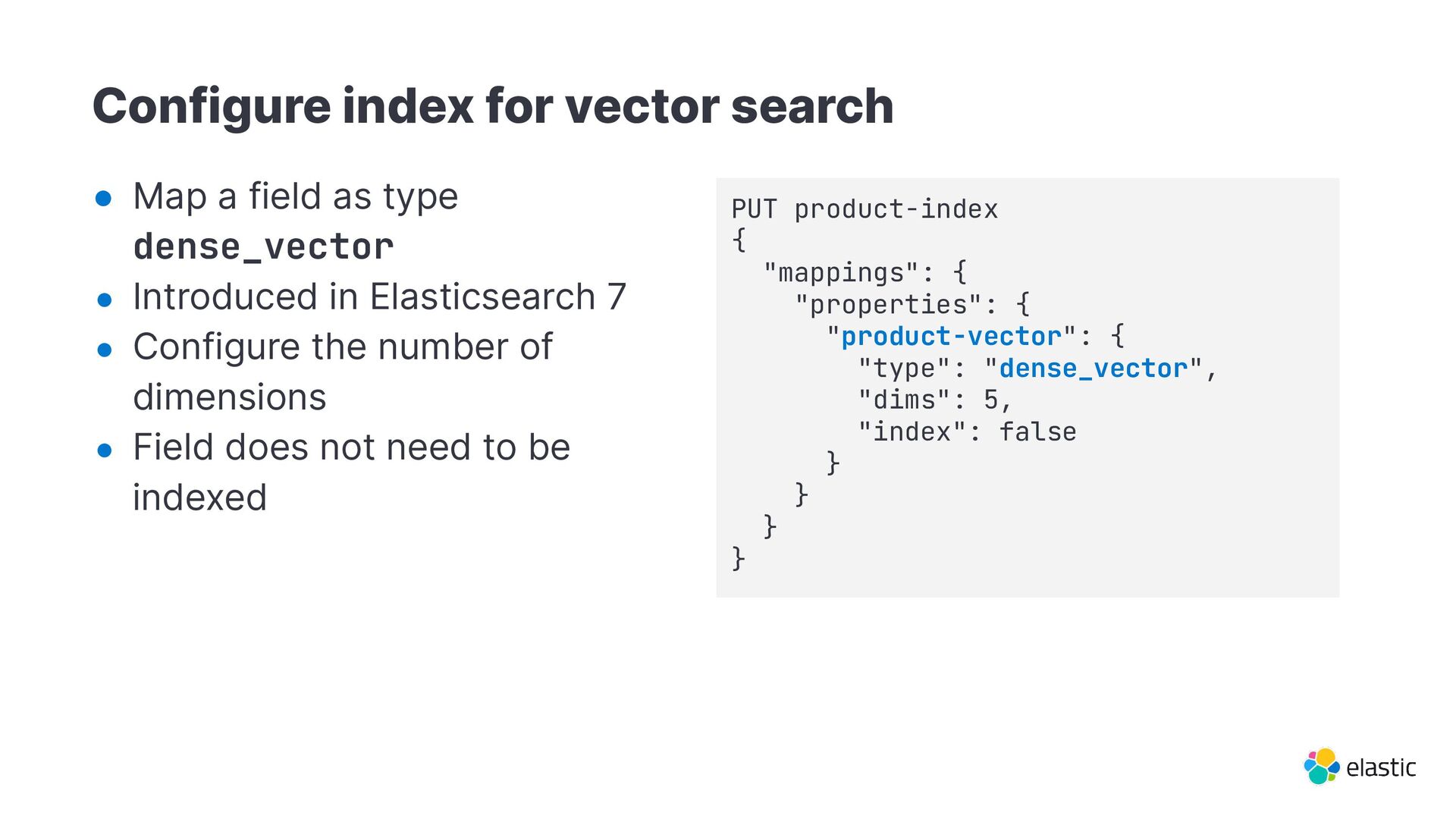Screen dimensions: 1456x819
Task: Select the slide title Configure index for vector search
Action: tap(493, 105)
